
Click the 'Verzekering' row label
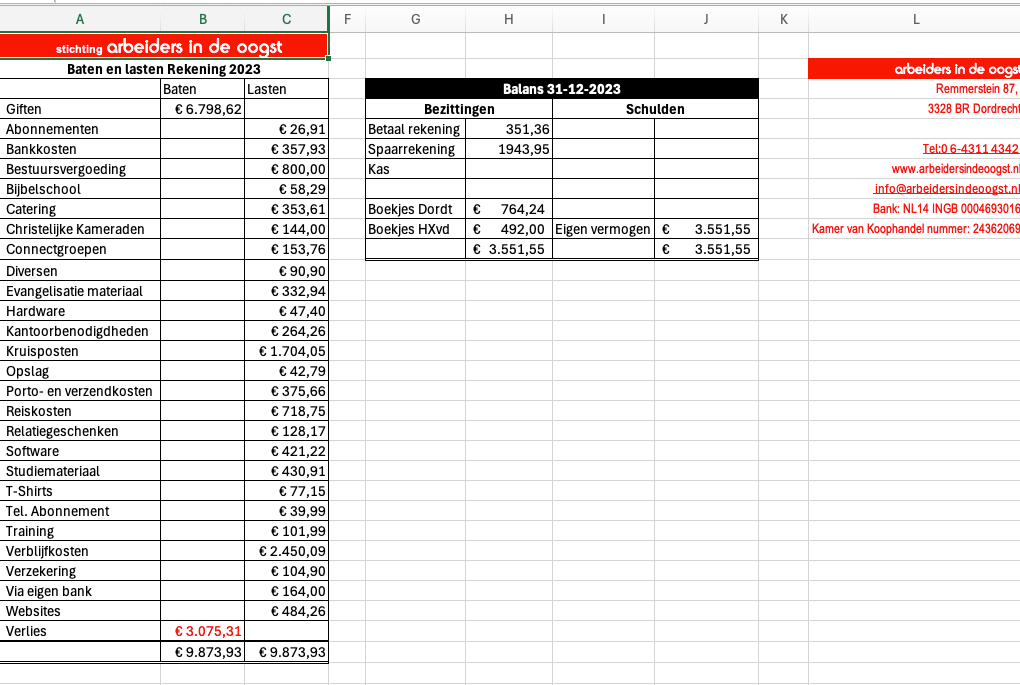click(x=41, y=572)
